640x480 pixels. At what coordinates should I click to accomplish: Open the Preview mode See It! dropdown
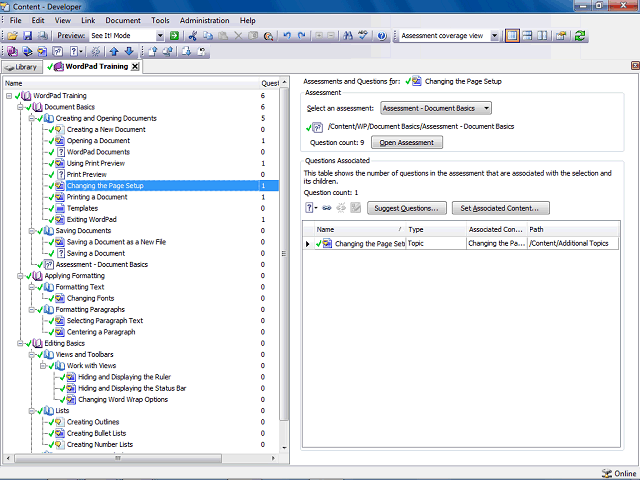coord(160,36)
